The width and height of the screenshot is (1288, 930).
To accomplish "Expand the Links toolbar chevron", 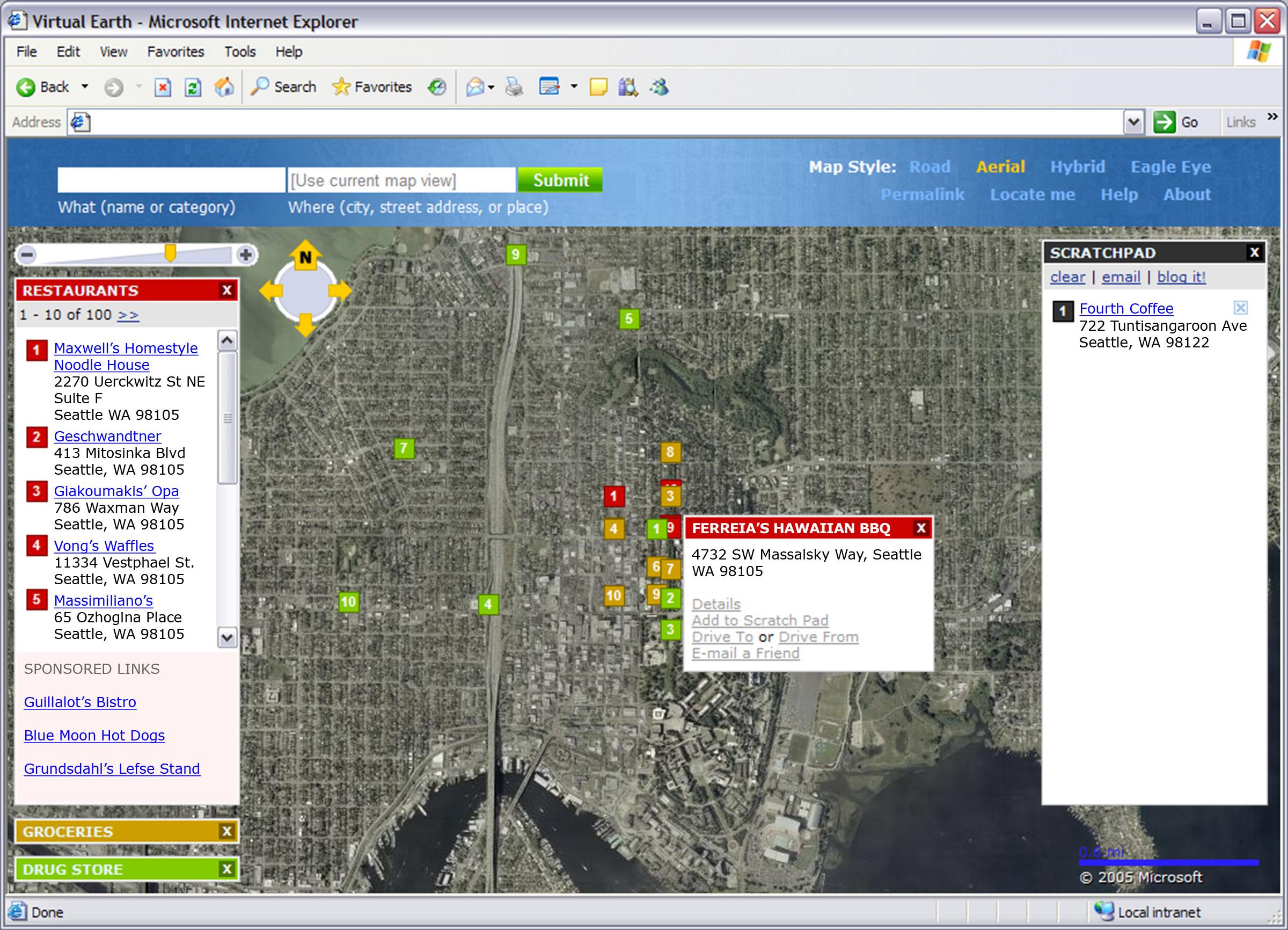I will [1272, 117].
